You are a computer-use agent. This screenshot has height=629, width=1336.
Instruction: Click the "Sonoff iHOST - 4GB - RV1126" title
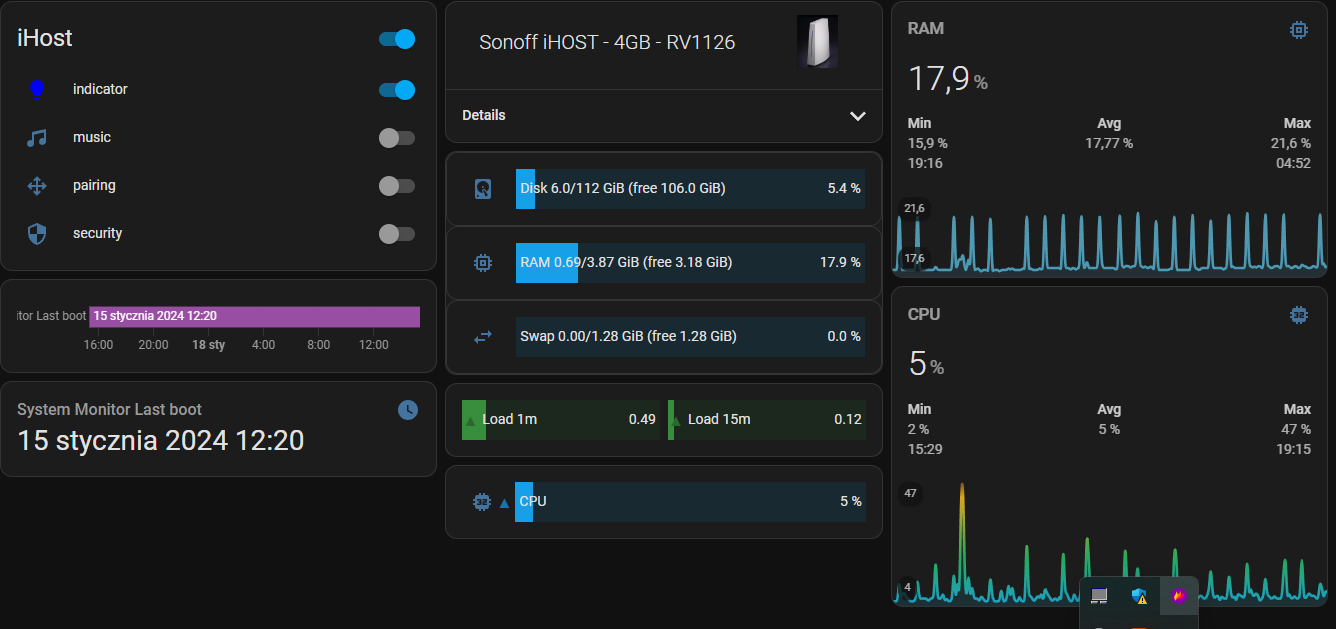pos(607,42)
